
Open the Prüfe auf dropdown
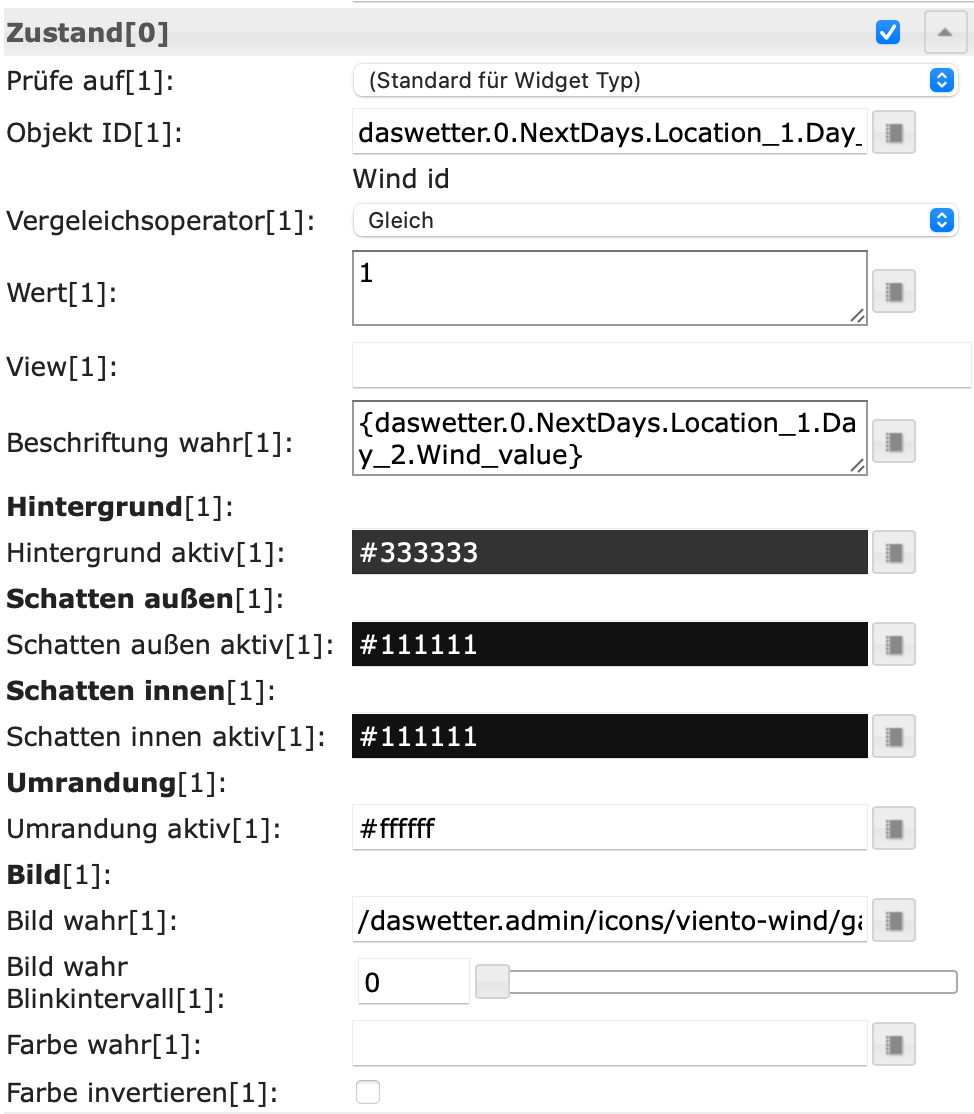pyautogui.click(x=655, y=81)
